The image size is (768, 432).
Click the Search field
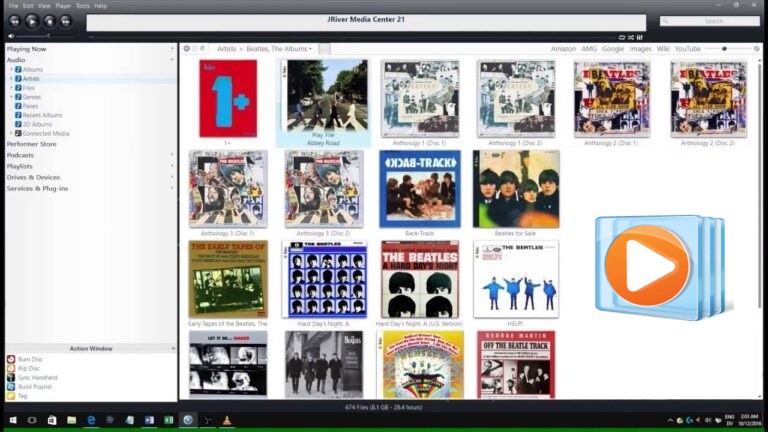point(709,21)
